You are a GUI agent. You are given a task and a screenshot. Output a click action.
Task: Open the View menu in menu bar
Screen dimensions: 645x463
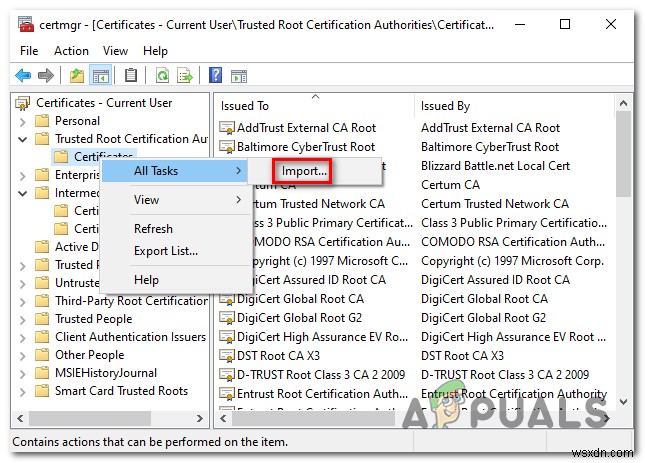115,51
